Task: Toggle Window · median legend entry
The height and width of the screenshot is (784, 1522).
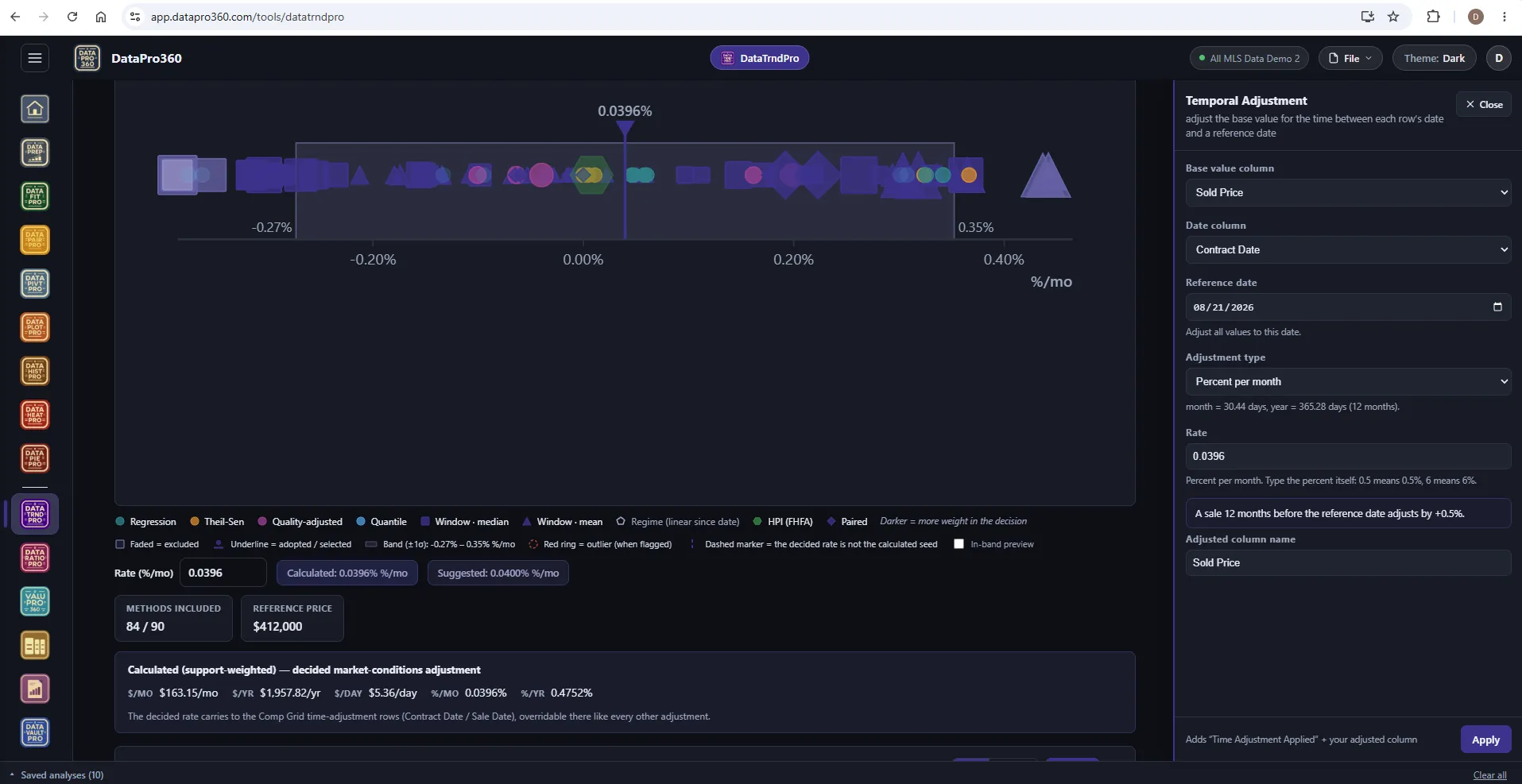Action: point(465,522)
